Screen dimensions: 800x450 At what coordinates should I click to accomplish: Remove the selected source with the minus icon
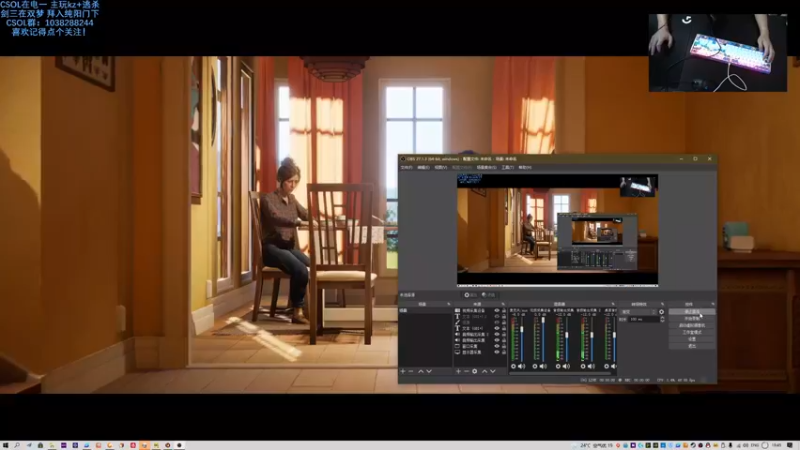pos(466,371)
